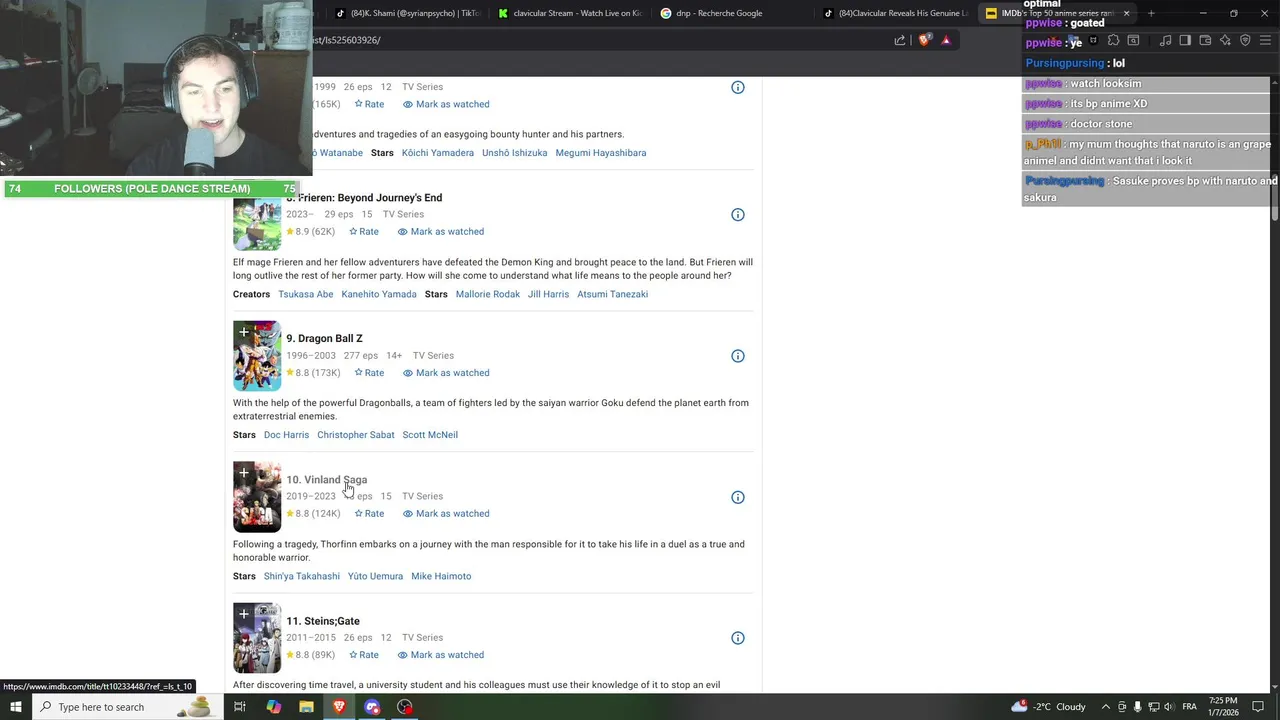Click in Windows search box
The width and height of the screenshot is (1280, 720).
point(129,707)
